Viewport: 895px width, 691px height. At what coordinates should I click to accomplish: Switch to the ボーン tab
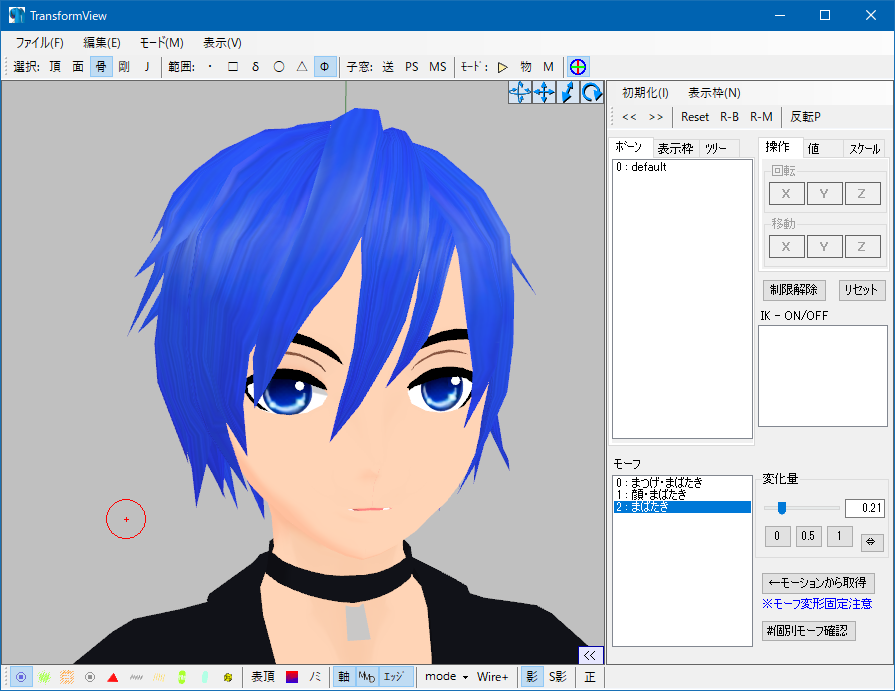click(x=629, y=147)
